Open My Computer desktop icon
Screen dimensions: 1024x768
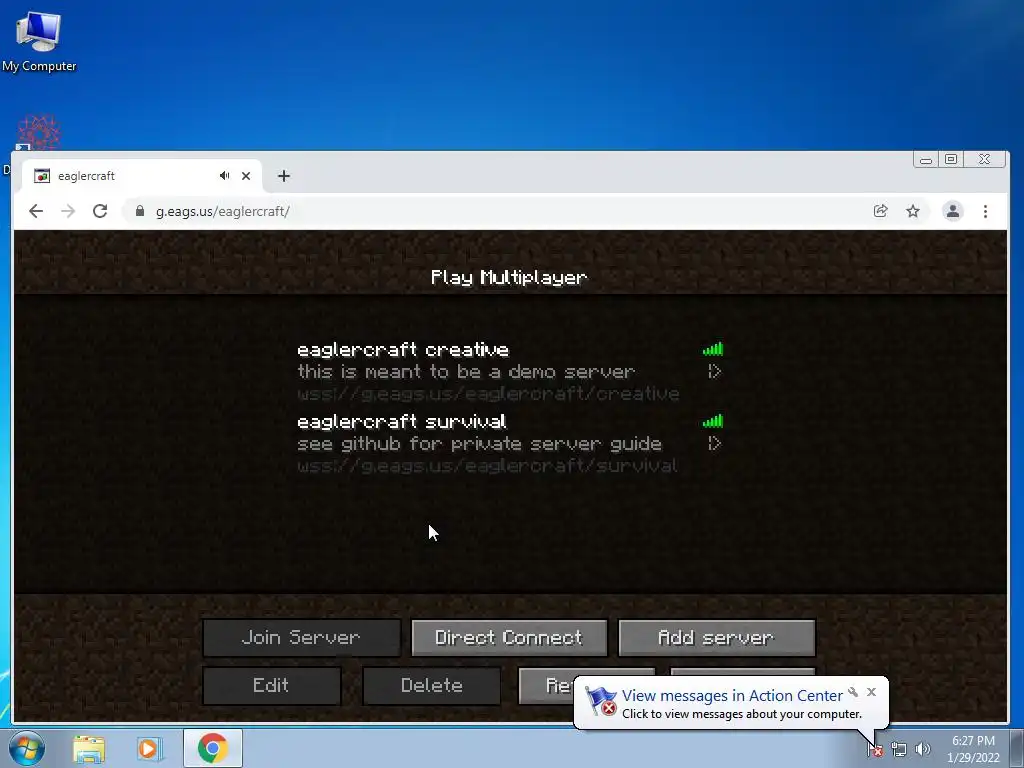[x=39, y=40]
